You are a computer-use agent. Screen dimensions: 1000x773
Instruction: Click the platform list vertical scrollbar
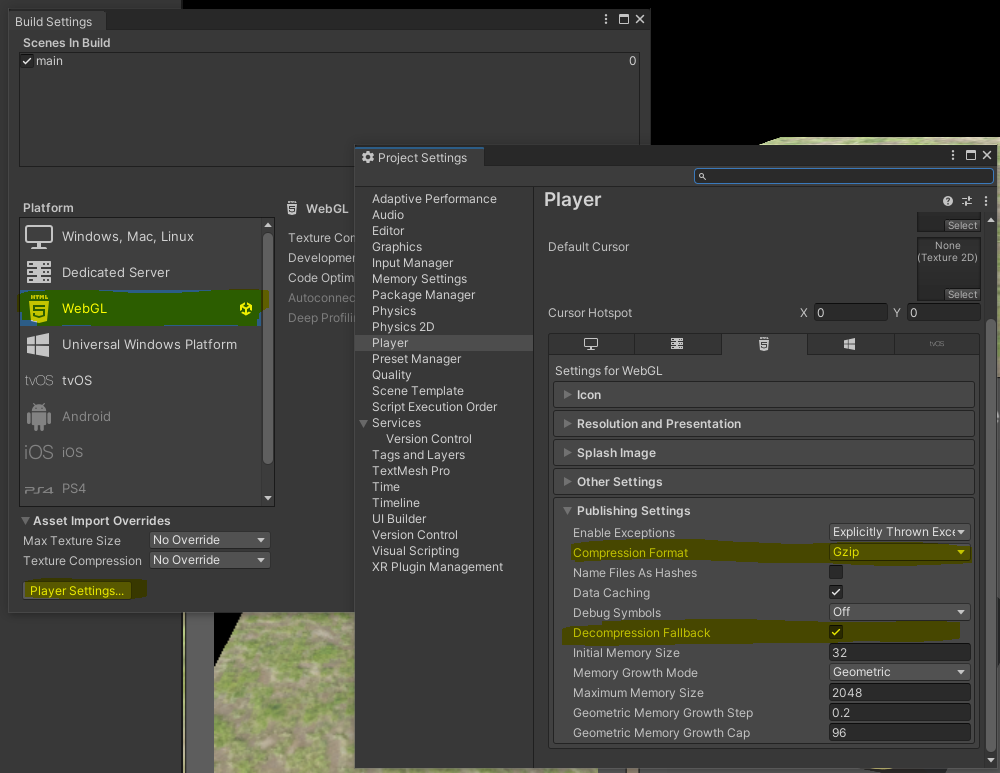(x=267, y=350)
